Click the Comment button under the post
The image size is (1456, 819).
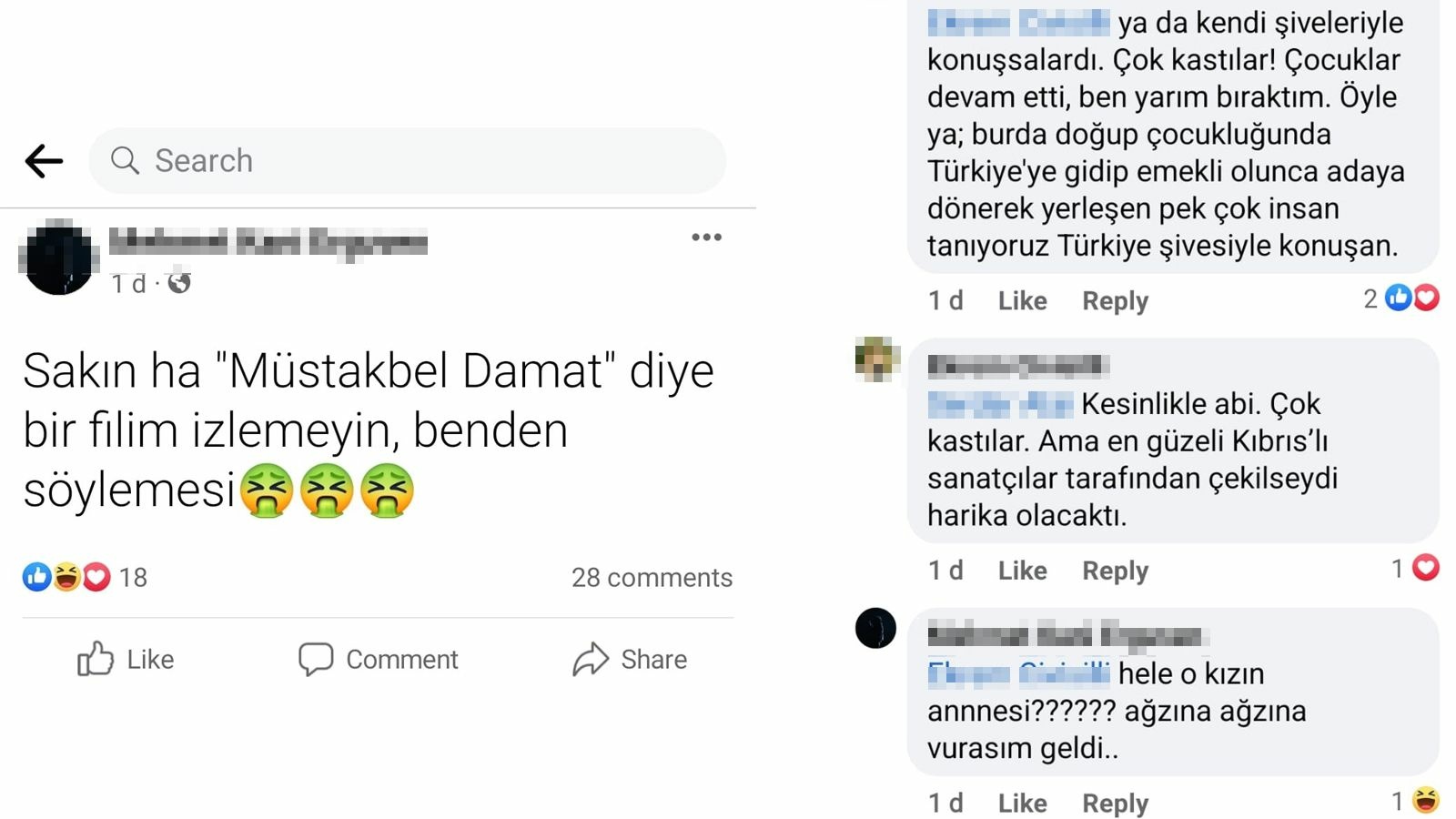click(x=379, y=659)
